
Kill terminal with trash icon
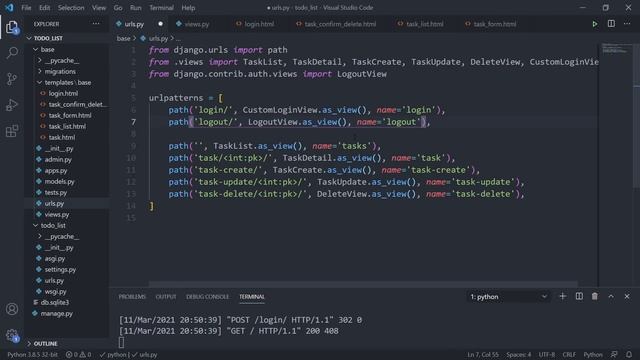[x=595, y=296]
